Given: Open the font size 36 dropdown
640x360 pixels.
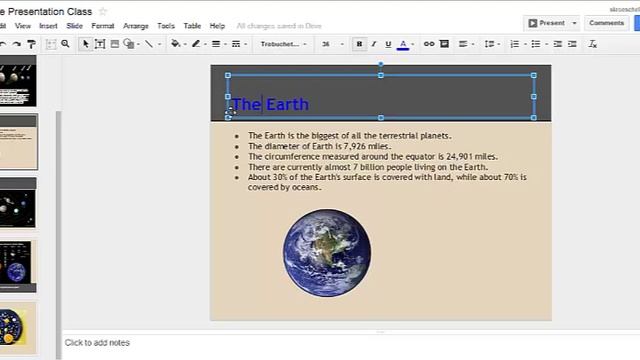Looking at the screenshot, I should click(332, 44).
